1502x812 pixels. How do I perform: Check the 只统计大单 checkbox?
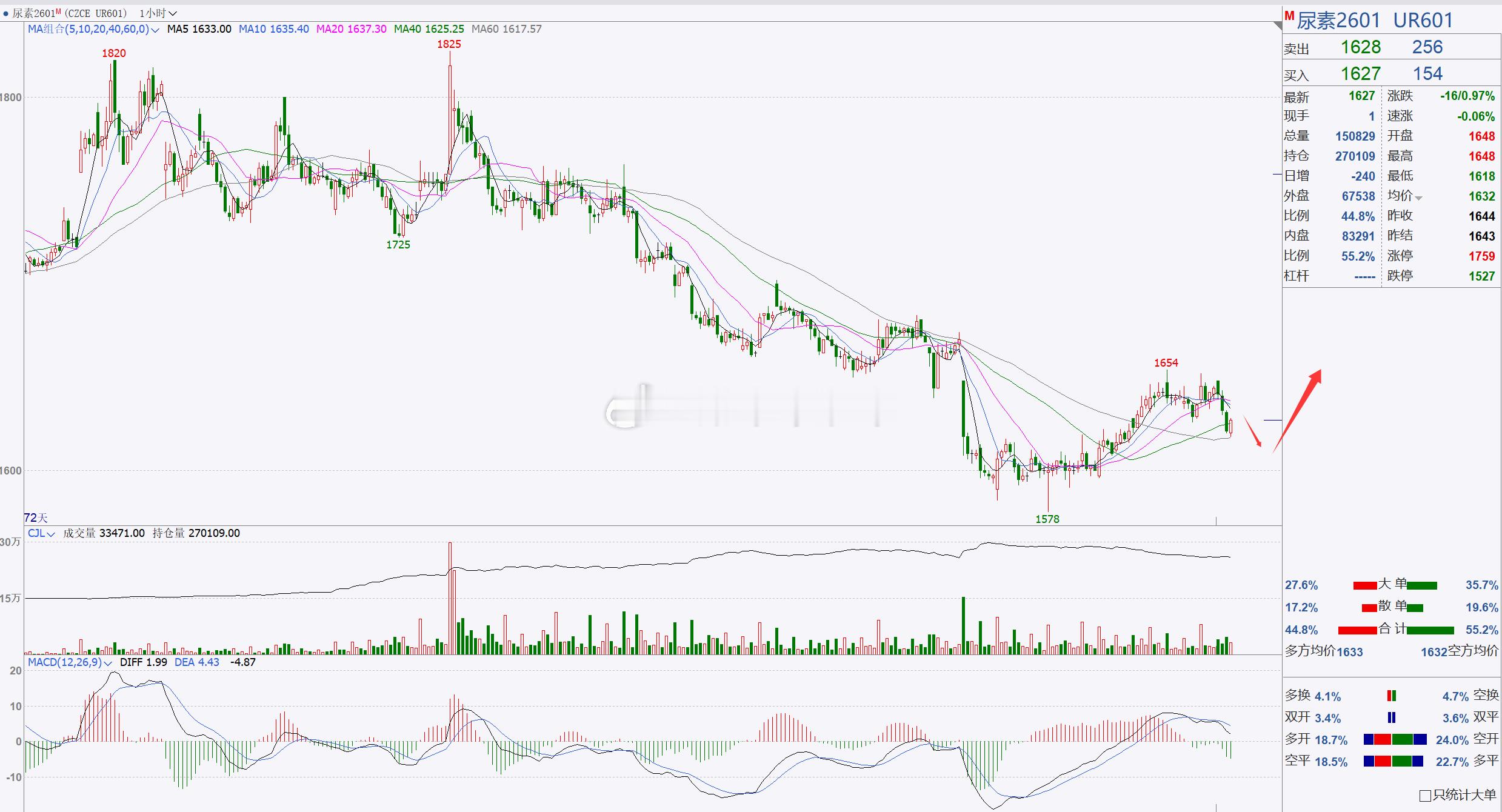[x=1425, y=796]
